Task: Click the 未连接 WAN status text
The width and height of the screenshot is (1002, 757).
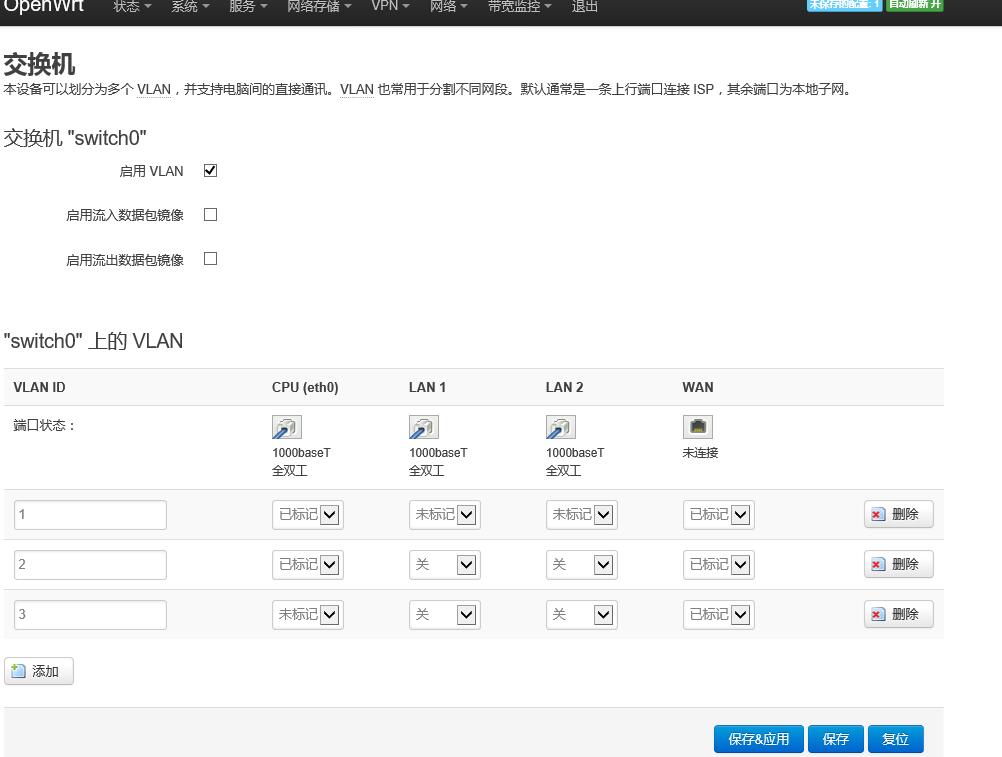Action: pos(700,453)
